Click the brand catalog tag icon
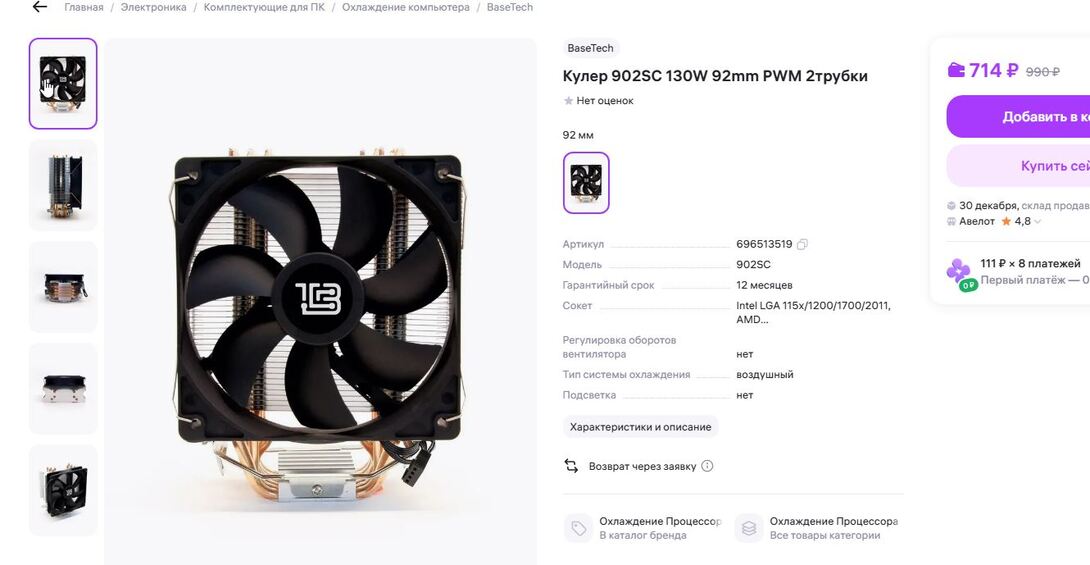 point(578,528)
